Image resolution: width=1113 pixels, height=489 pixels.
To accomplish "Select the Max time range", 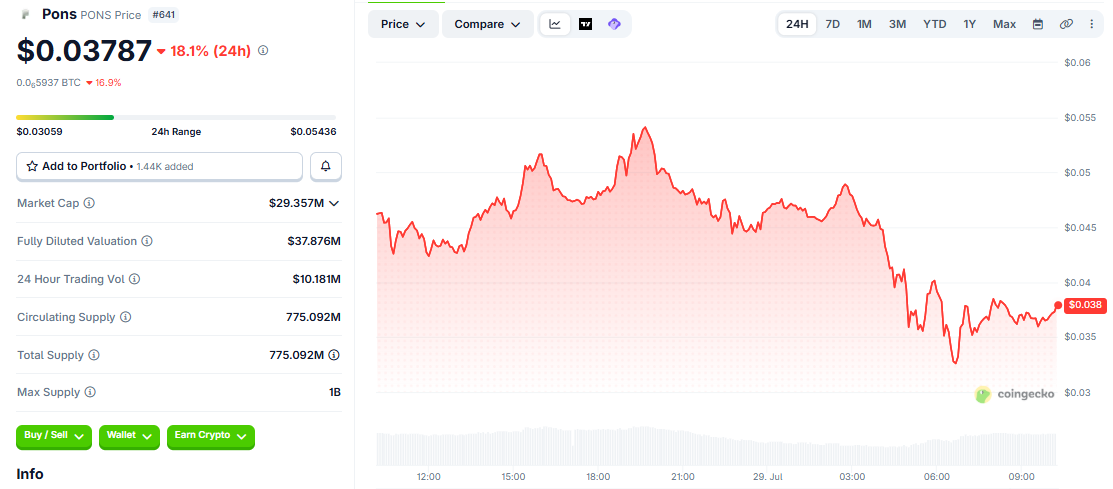I will tap(1004, 24).
